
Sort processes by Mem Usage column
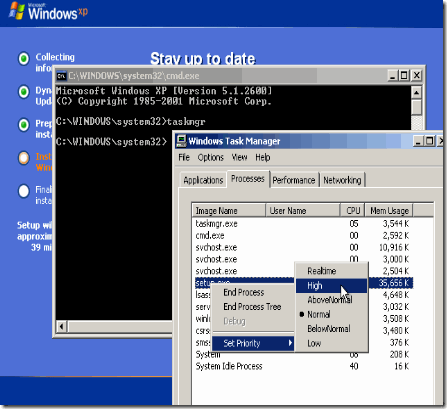pyautogui.click(x=389, y=211)
